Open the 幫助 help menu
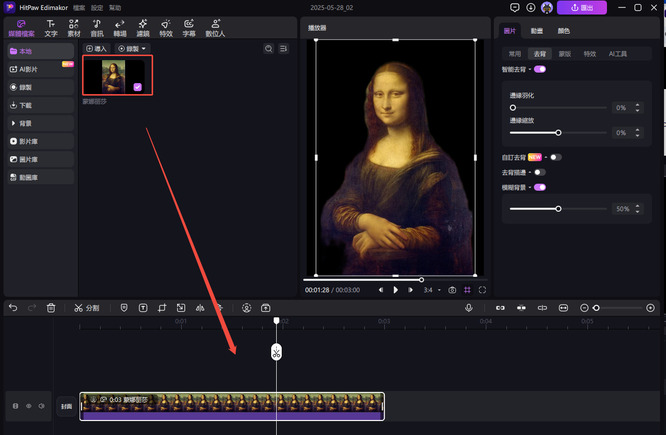This screenshot has height=435, width=666. pyautogui.click(x=115, y=8)
